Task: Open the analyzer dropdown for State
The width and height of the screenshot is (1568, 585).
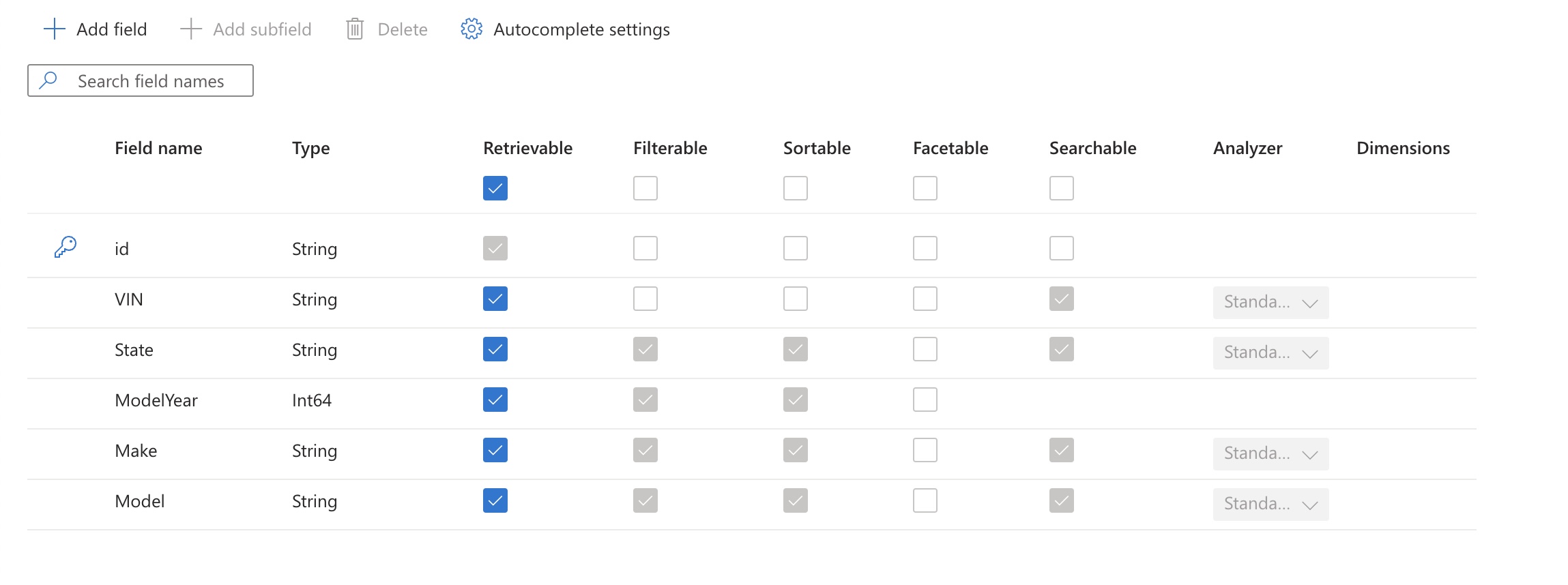Action: pos(1270,352)
